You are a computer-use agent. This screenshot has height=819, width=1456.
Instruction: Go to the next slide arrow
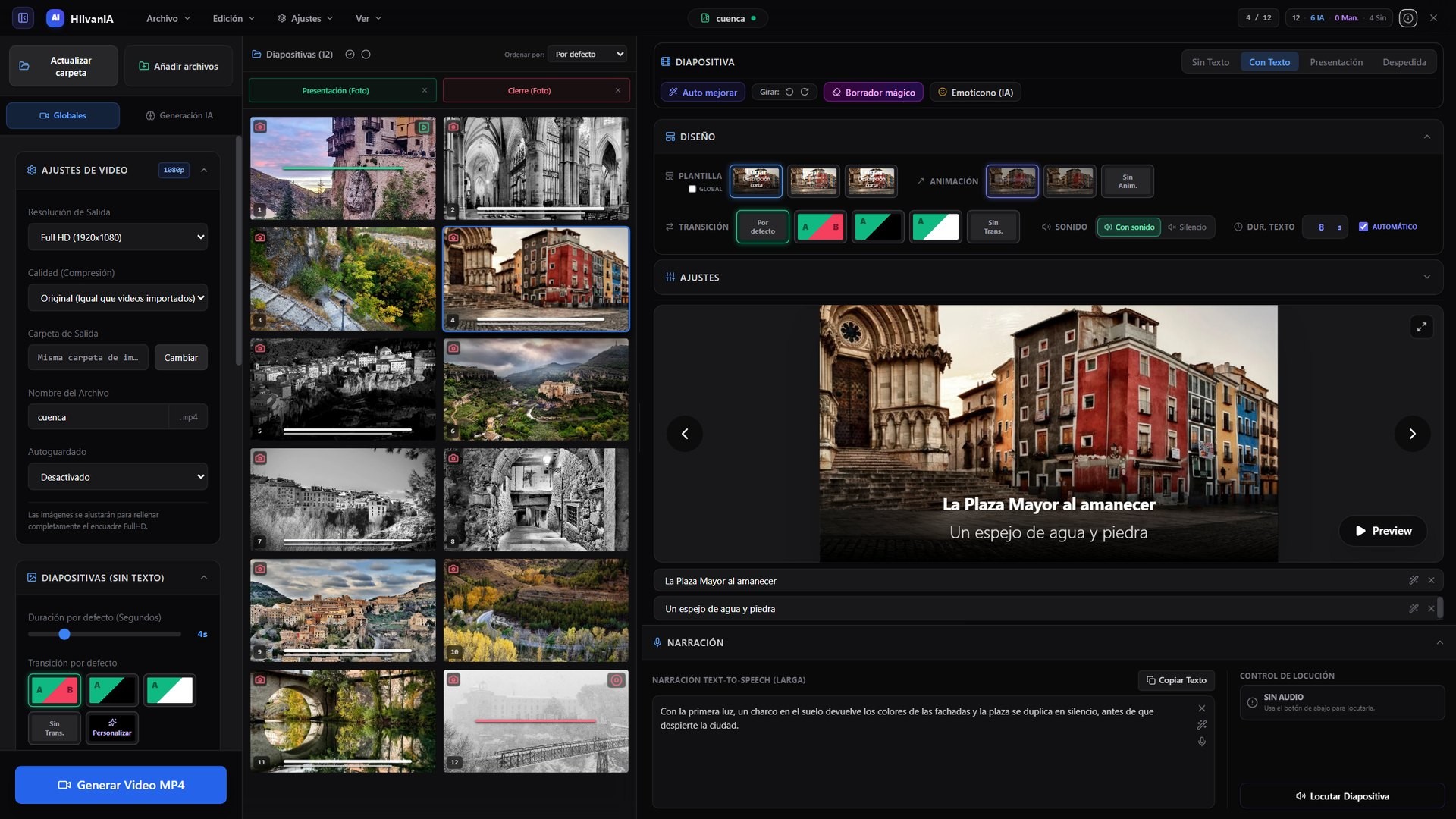point(1412,434)
